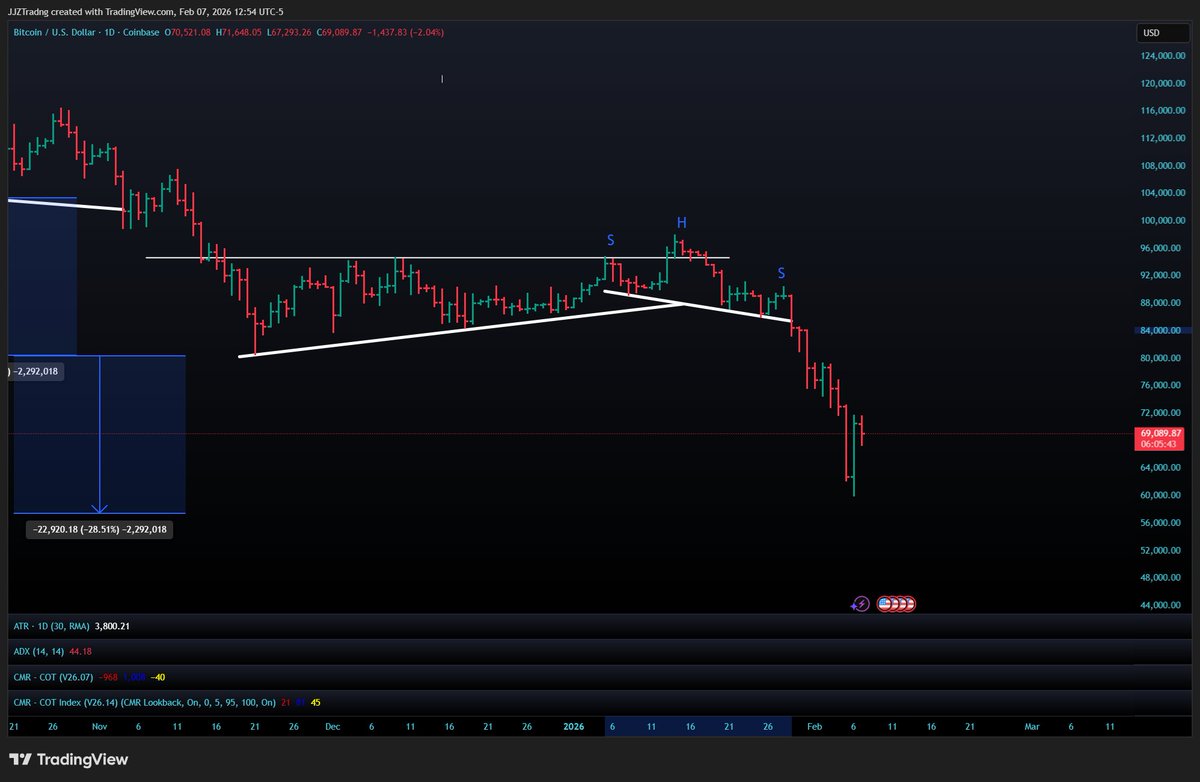
Task: Select the blue measurement arrow pointing down
Action: (99, 435)
